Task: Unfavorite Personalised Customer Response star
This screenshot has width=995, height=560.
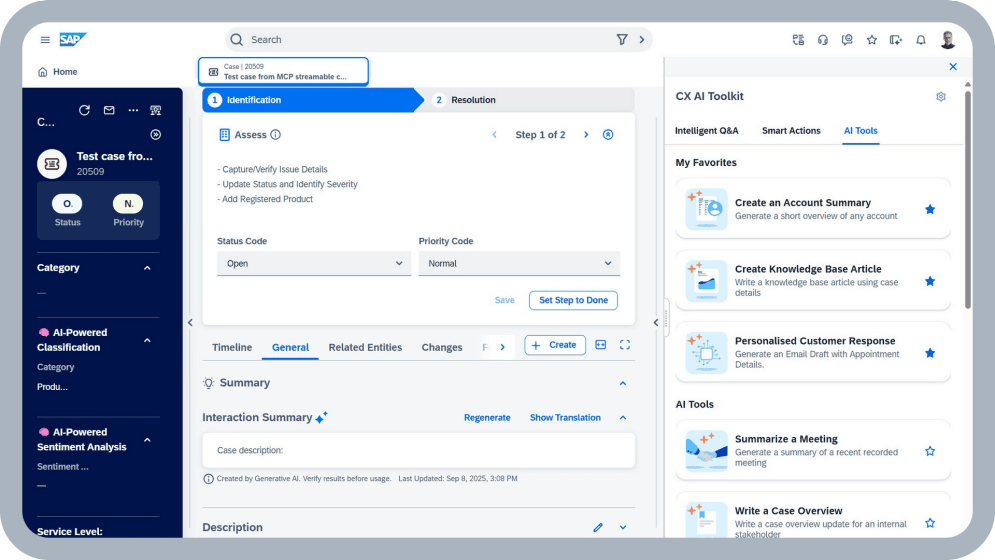Action: (930, 353)
